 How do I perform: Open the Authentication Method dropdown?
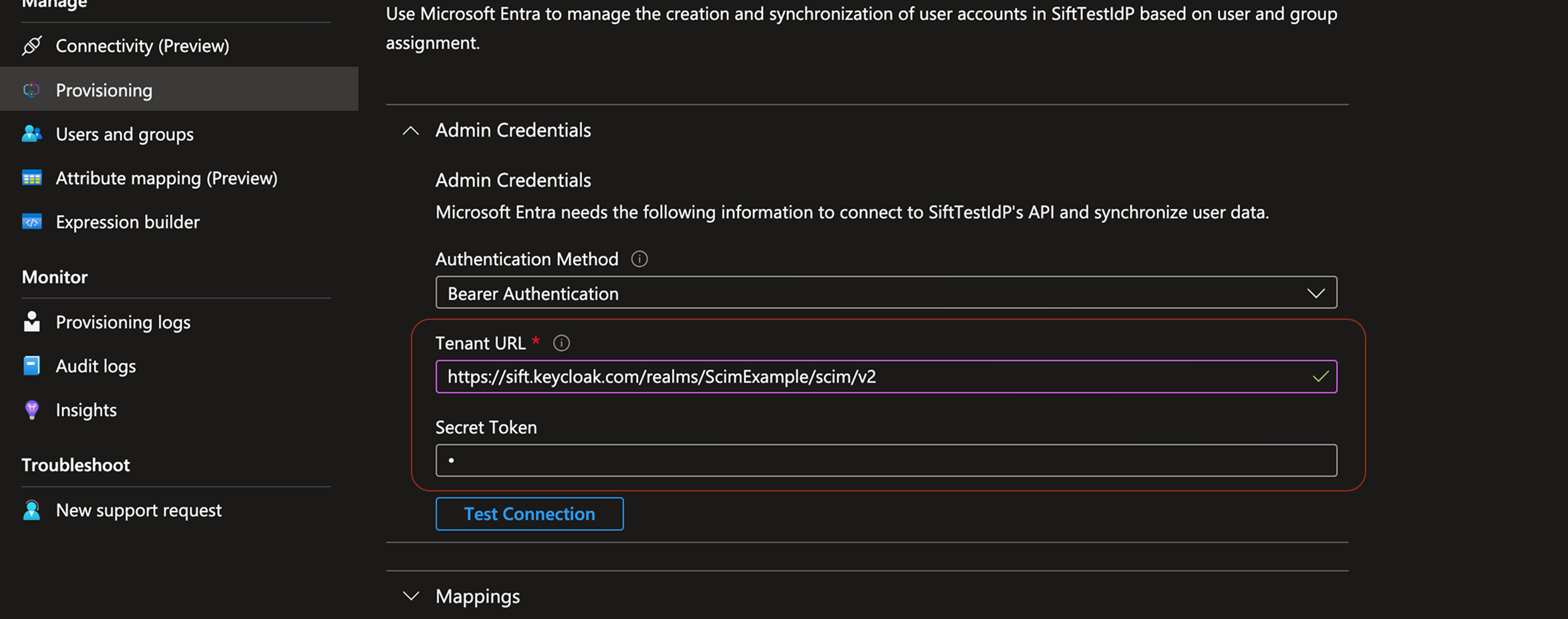[886, 292]
